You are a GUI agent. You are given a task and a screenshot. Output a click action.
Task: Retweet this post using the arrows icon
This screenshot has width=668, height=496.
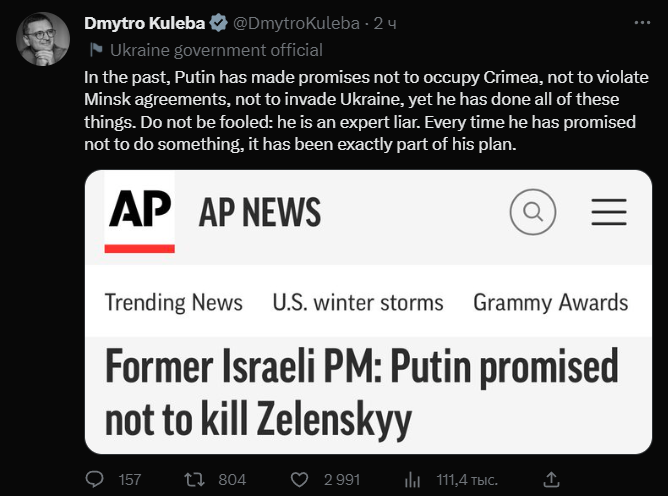click(200, 480)
